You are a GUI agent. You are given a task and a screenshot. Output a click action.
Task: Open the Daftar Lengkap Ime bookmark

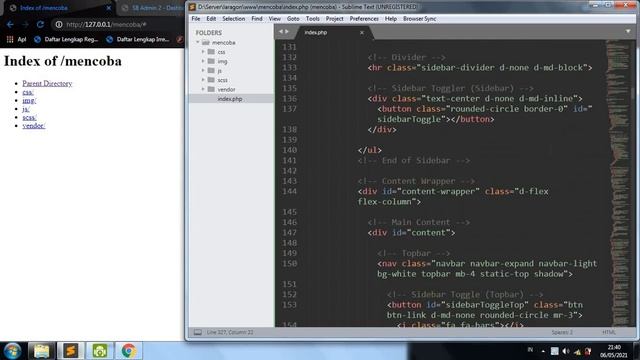click(x=138, y=39)
